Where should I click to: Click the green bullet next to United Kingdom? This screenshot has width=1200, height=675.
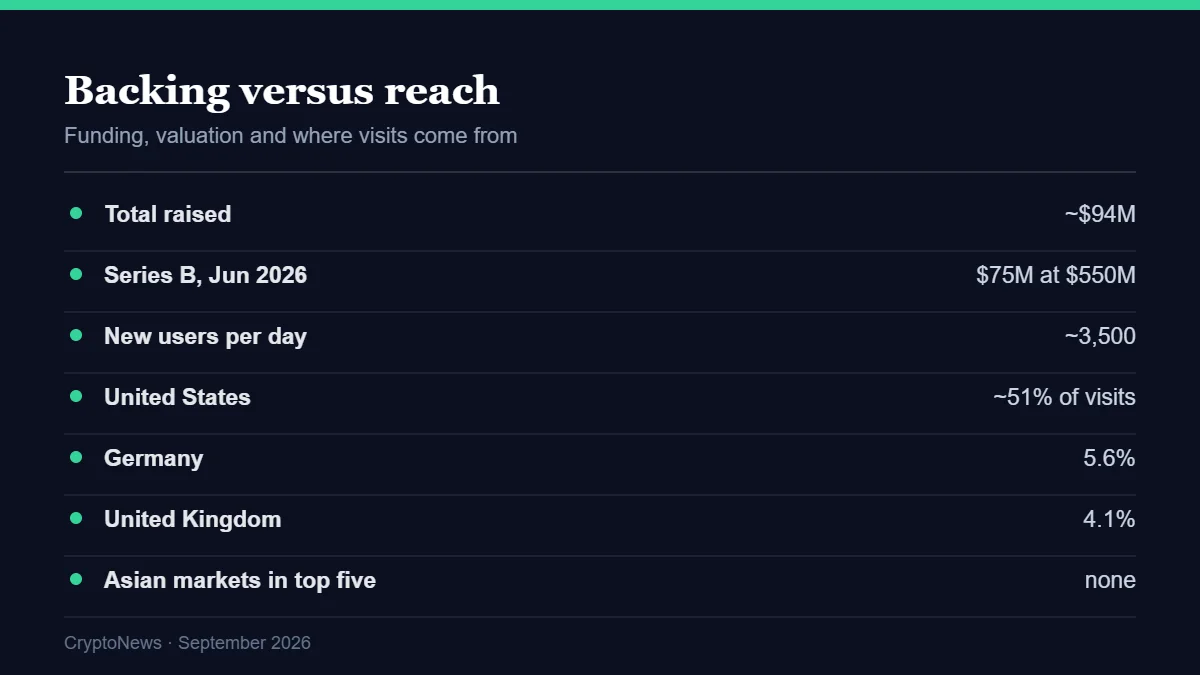point(76,518)
